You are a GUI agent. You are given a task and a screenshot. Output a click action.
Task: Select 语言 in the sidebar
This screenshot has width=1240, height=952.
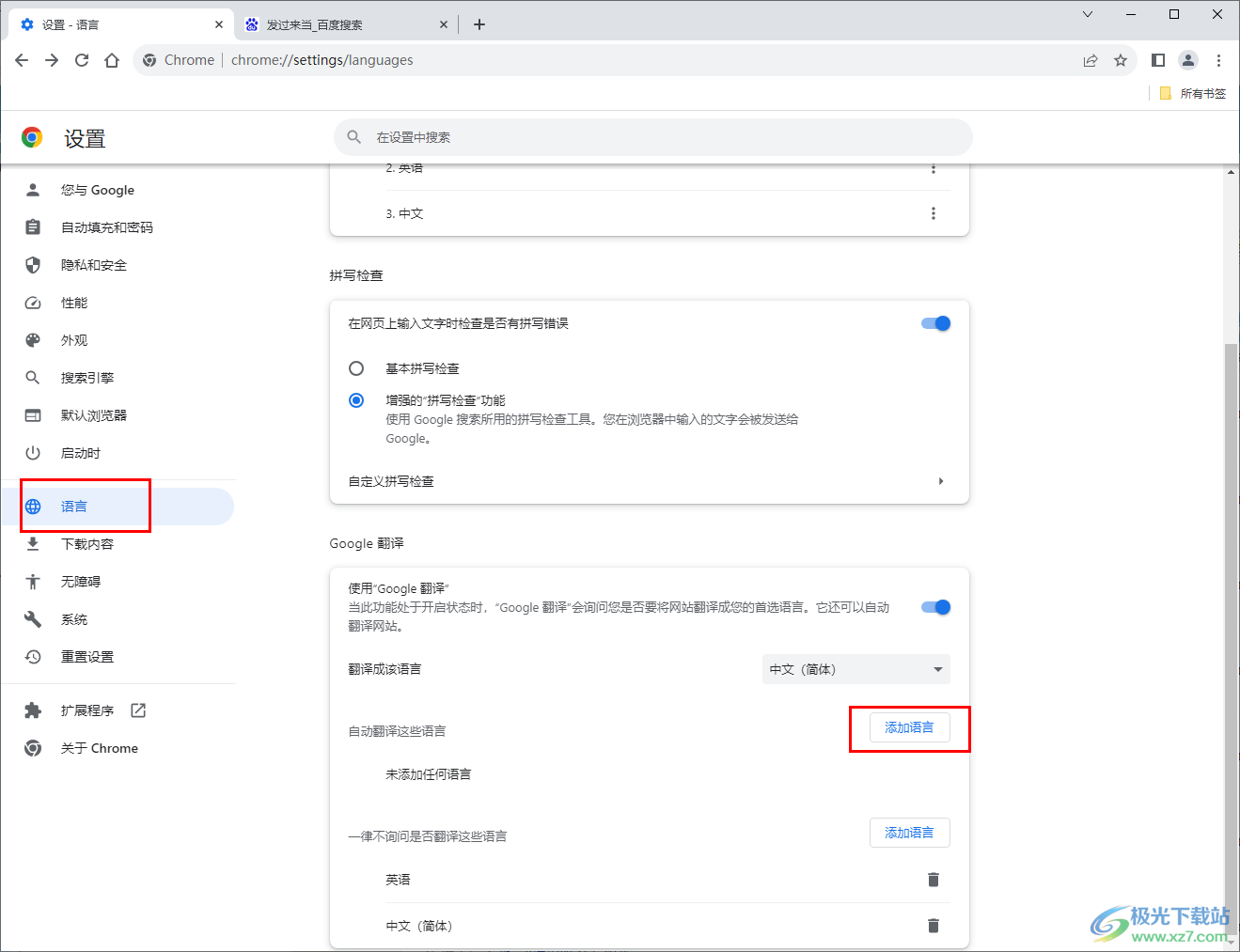coord(118,507)
